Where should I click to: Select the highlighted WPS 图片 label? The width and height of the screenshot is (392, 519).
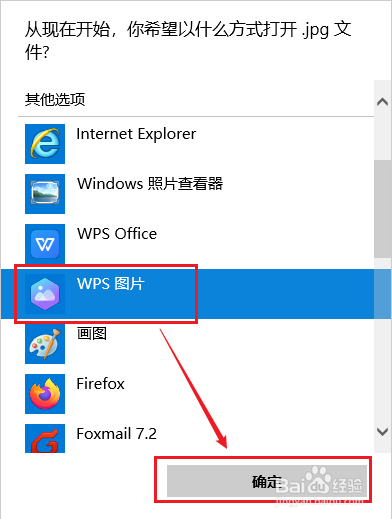click(x=111, y=284)
